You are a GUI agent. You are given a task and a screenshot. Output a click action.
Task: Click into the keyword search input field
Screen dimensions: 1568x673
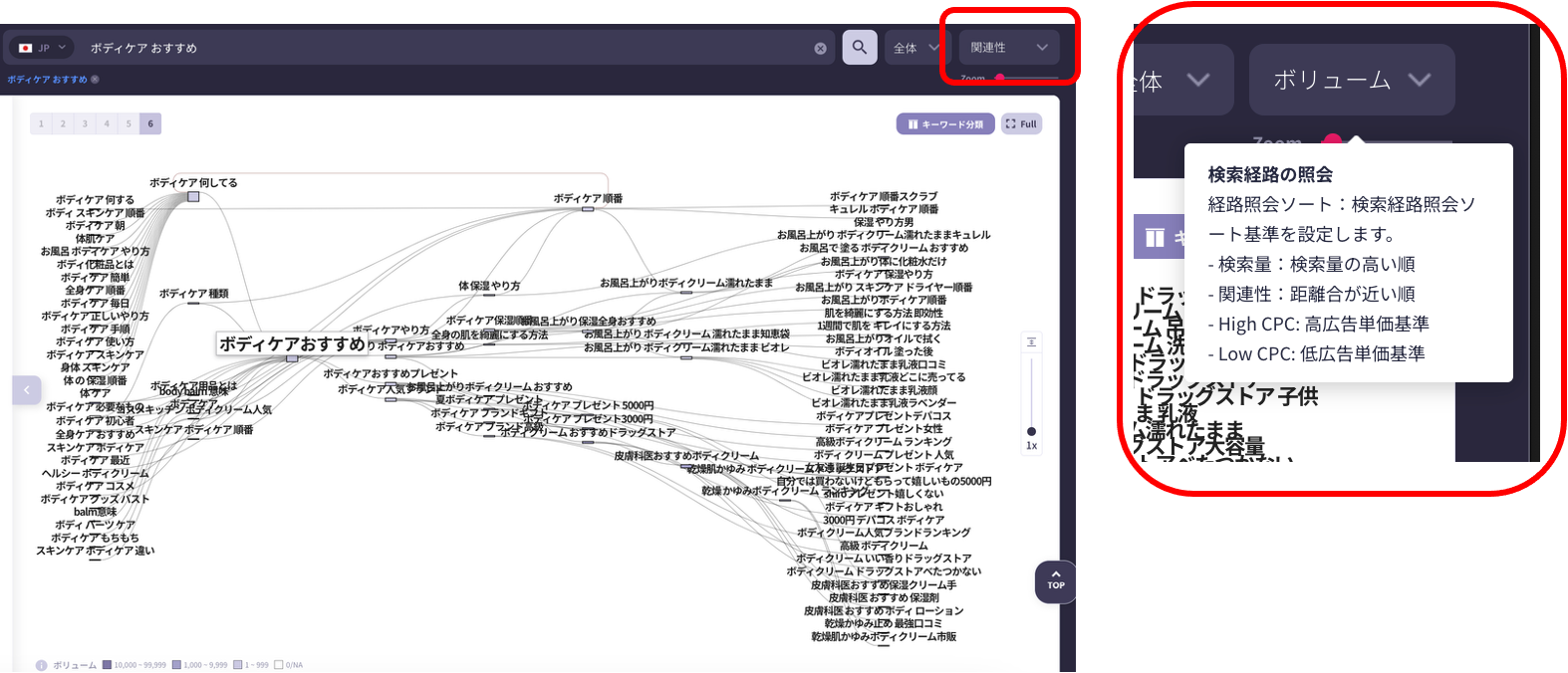point(448,48)
